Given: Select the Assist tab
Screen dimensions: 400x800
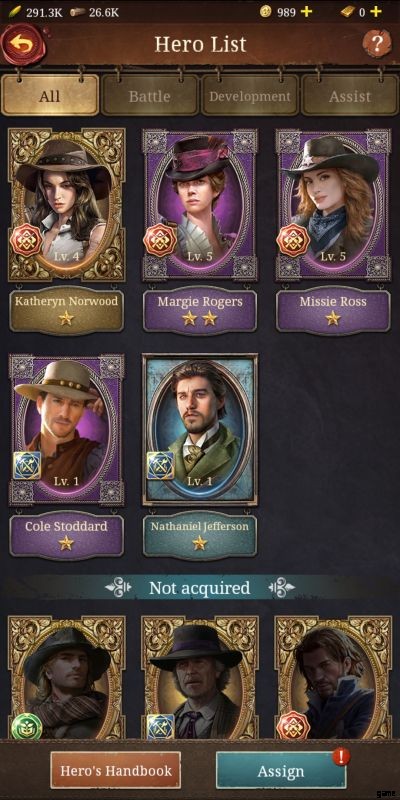Looking at the screenshot, I should coord(350,96).
